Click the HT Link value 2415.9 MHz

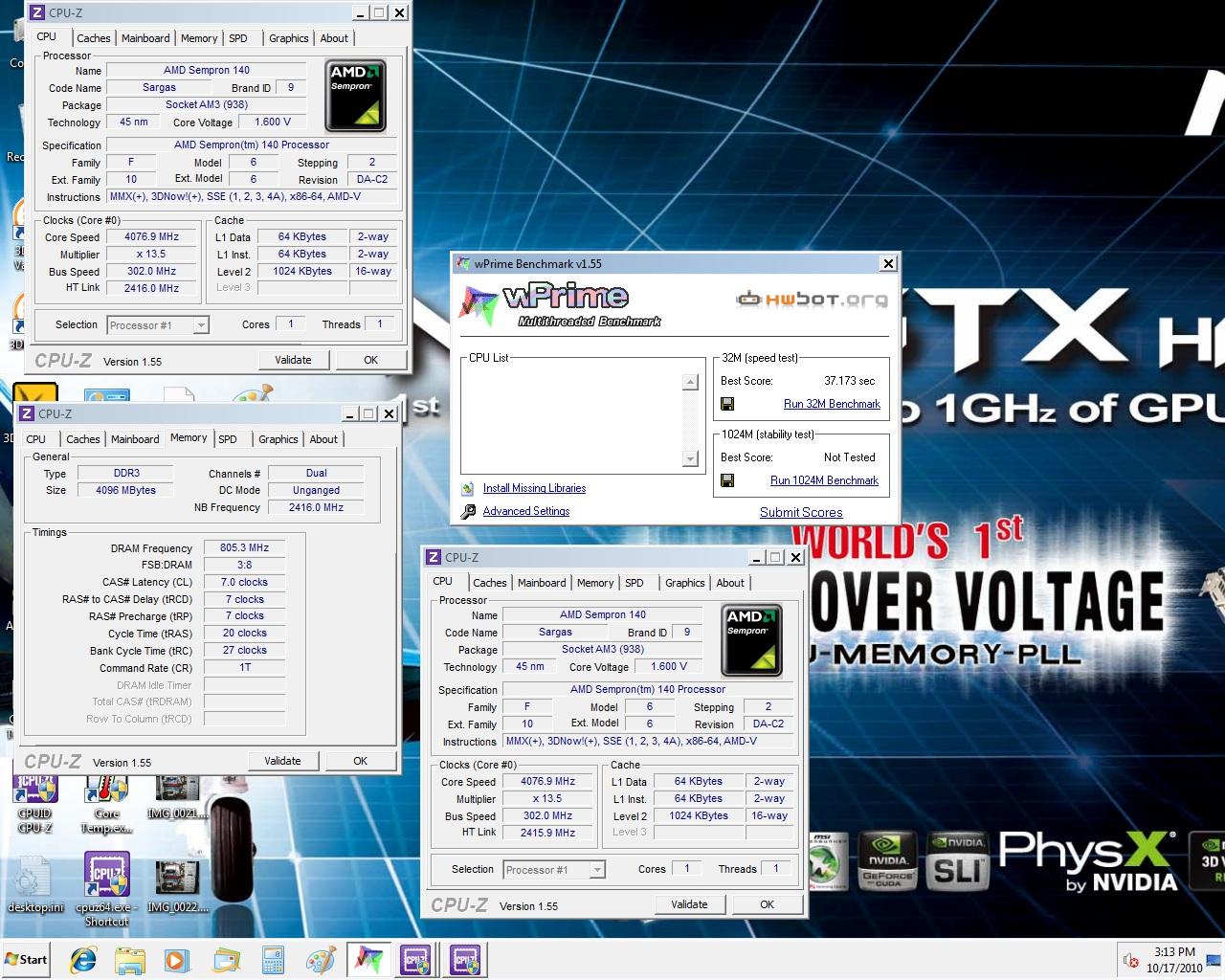click(547, 833)
